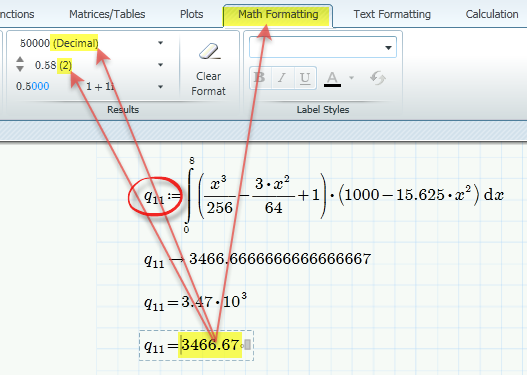This screenshot has width=527, height=375.
Task: Switch to the Math Formatting tab
Action: pyautogui.click(x=278, y=14)
